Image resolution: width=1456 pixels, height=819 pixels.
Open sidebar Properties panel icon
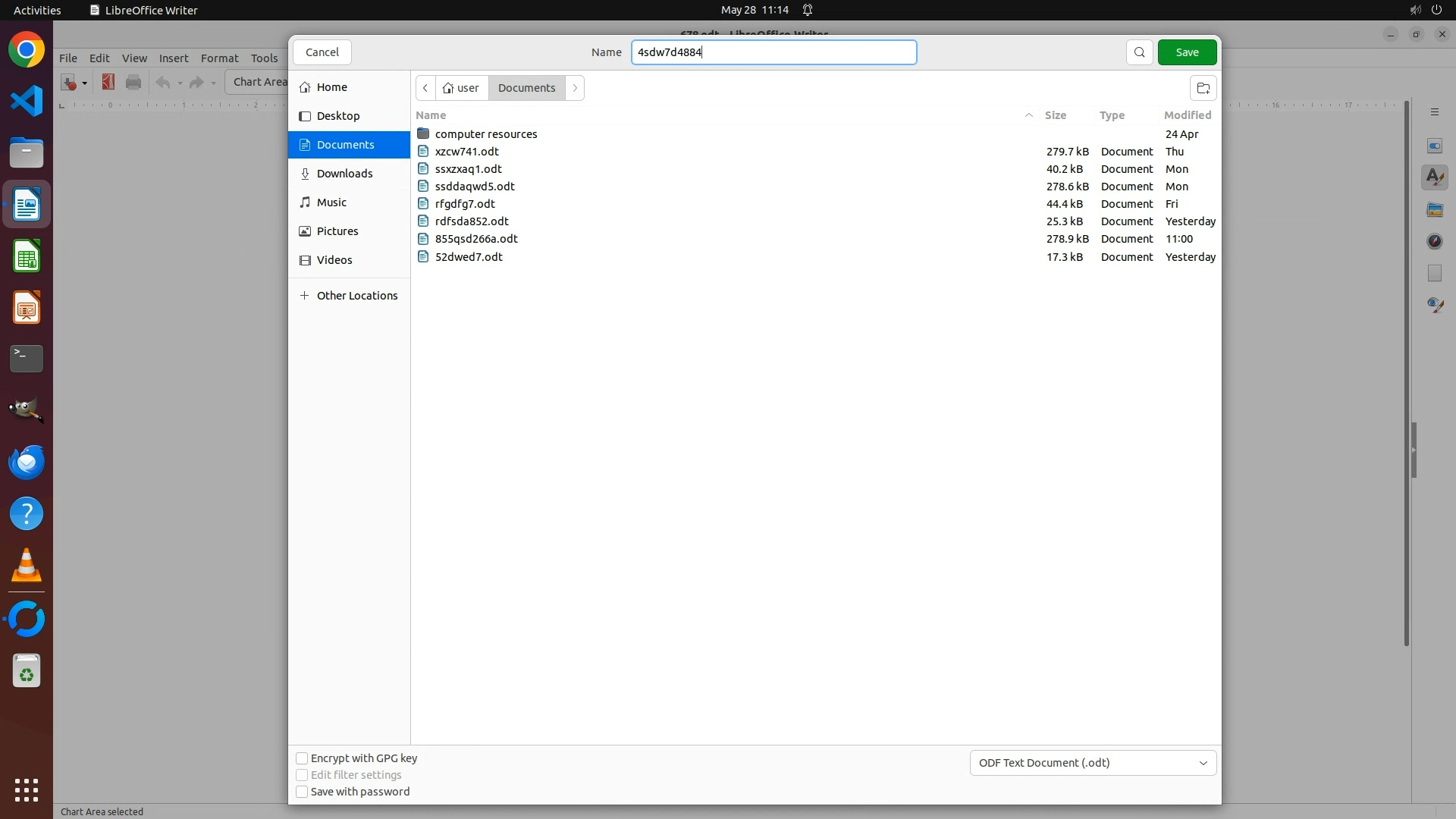1434,146
